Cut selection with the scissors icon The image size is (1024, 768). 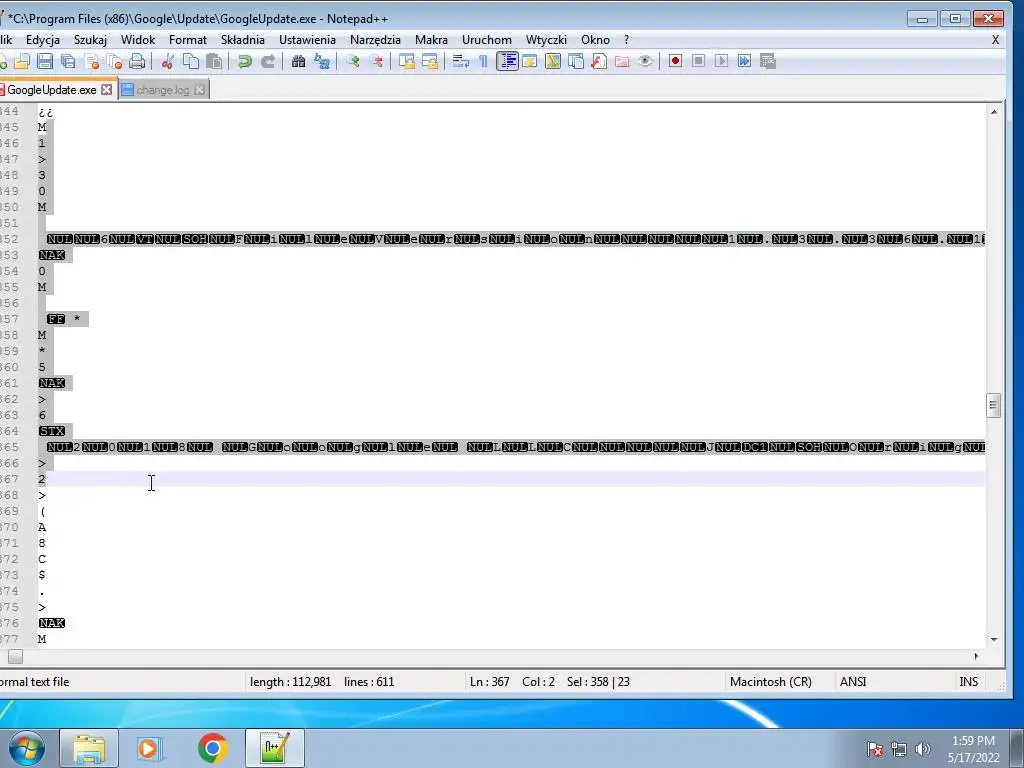tap(168, 61)
